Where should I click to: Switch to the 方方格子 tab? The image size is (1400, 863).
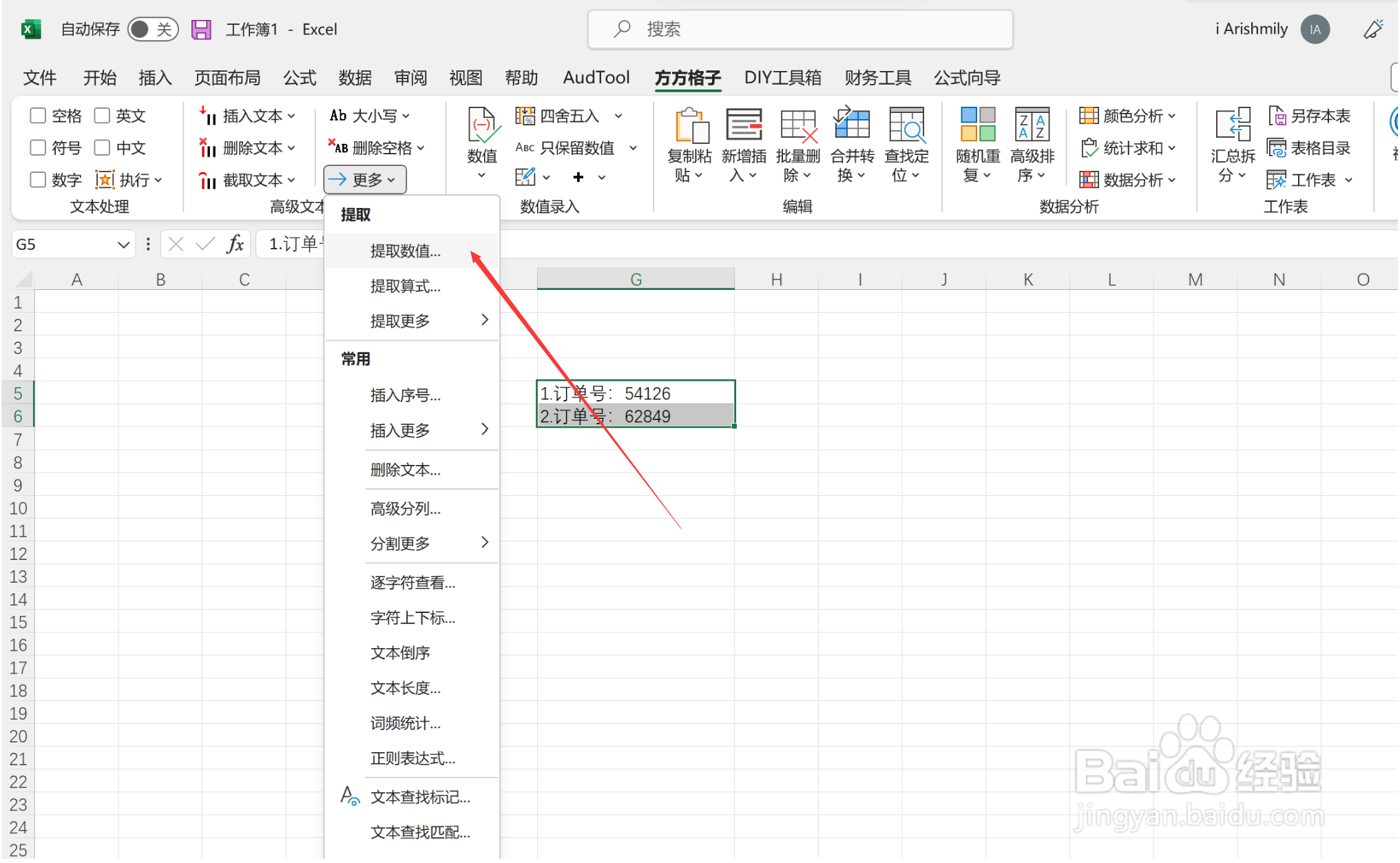tap(687, 77)
